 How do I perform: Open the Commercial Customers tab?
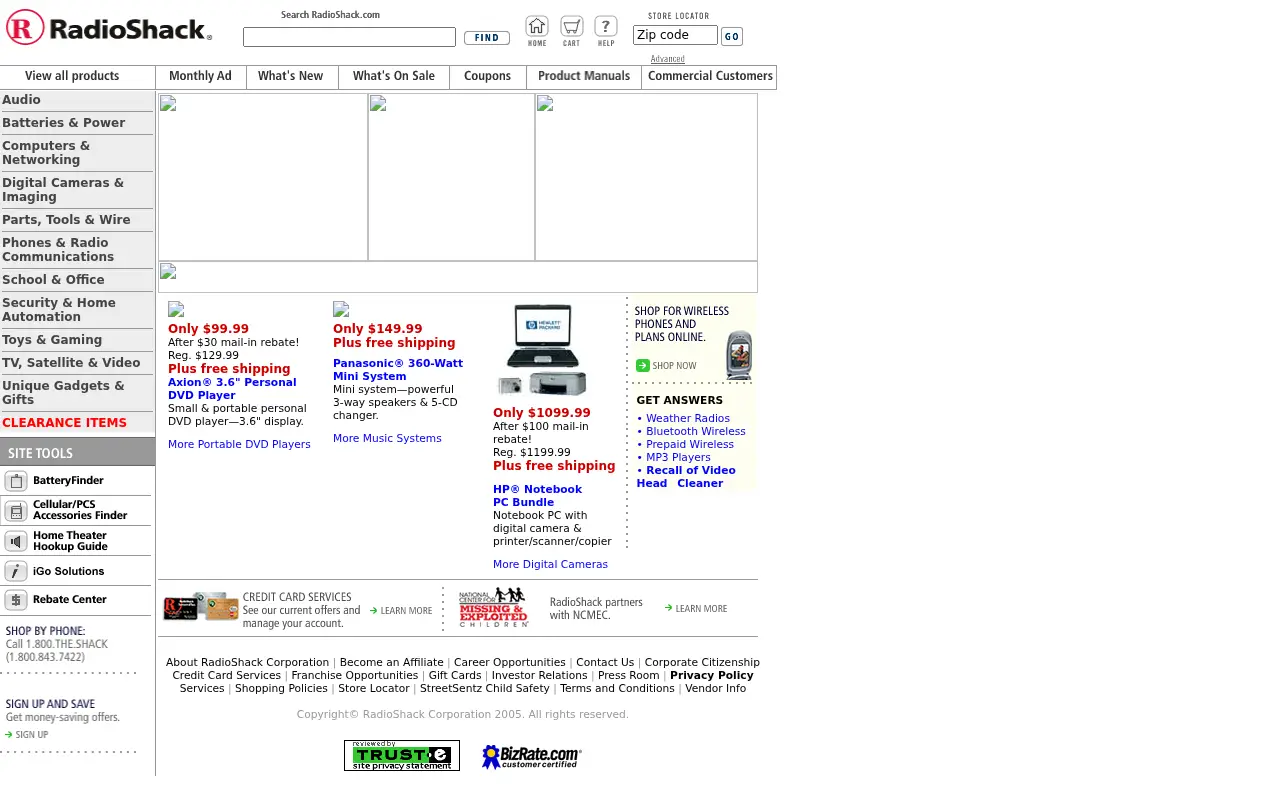pyautogui.click(x=710, y=77)
